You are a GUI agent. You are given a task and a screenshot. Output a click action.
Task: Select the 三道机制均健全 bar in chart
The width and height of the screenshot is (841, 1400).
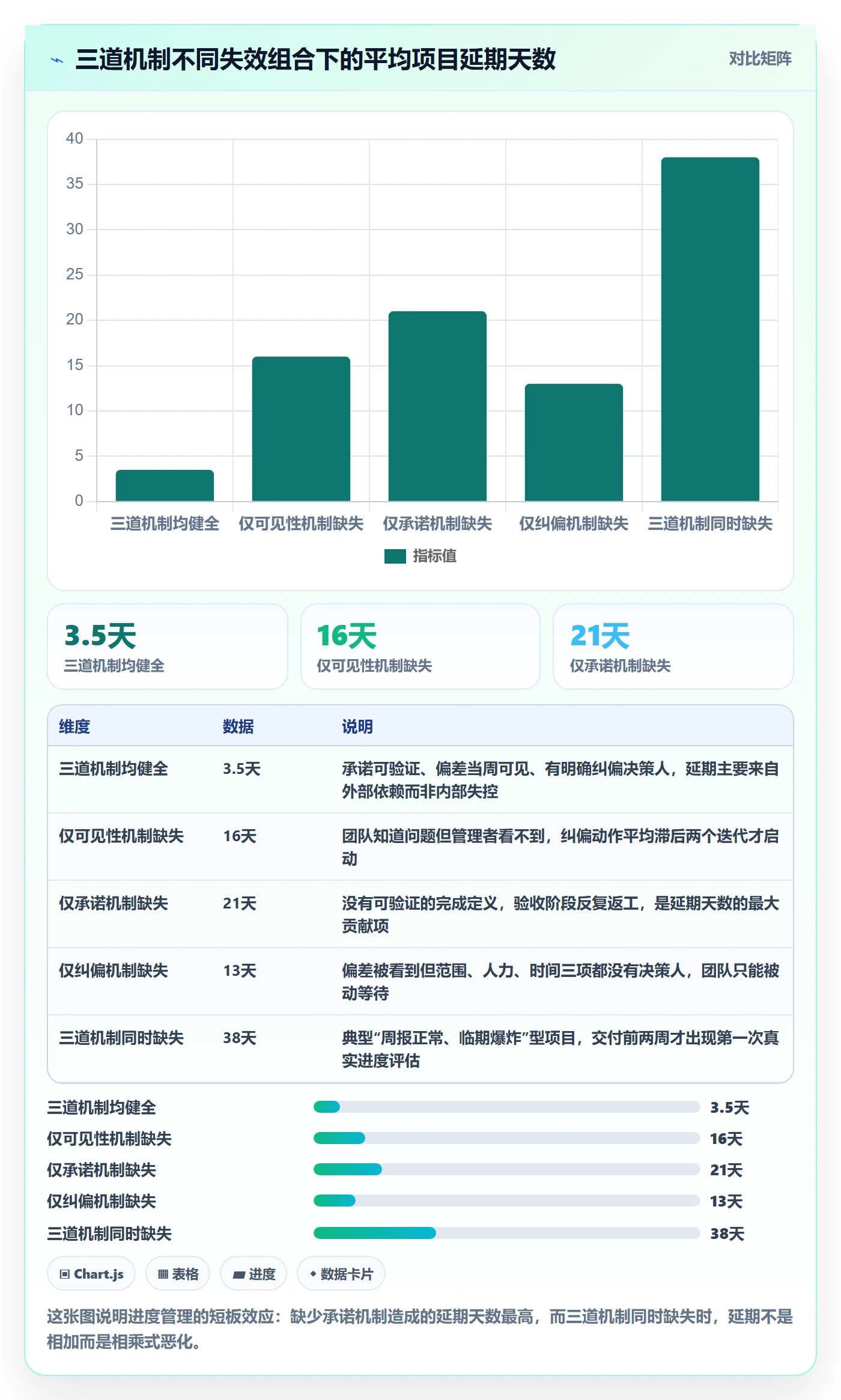165,485
